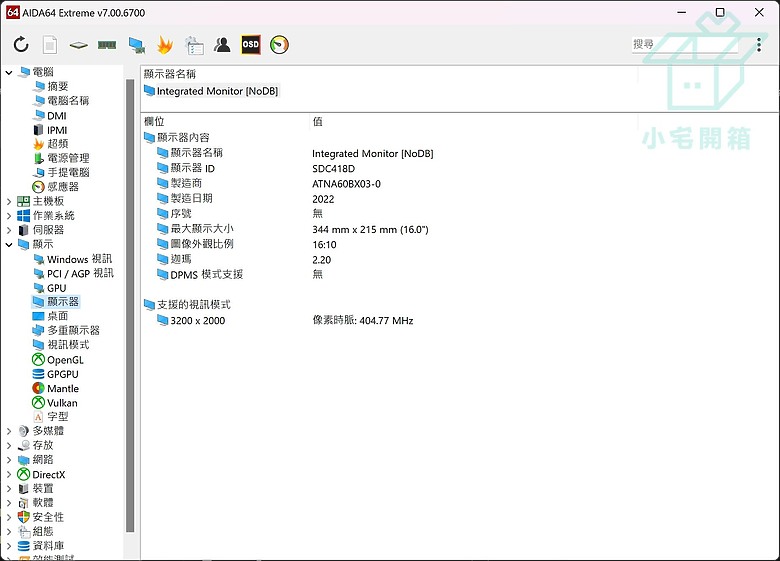Collapse the 電腦 tree node

pos(9,73)
